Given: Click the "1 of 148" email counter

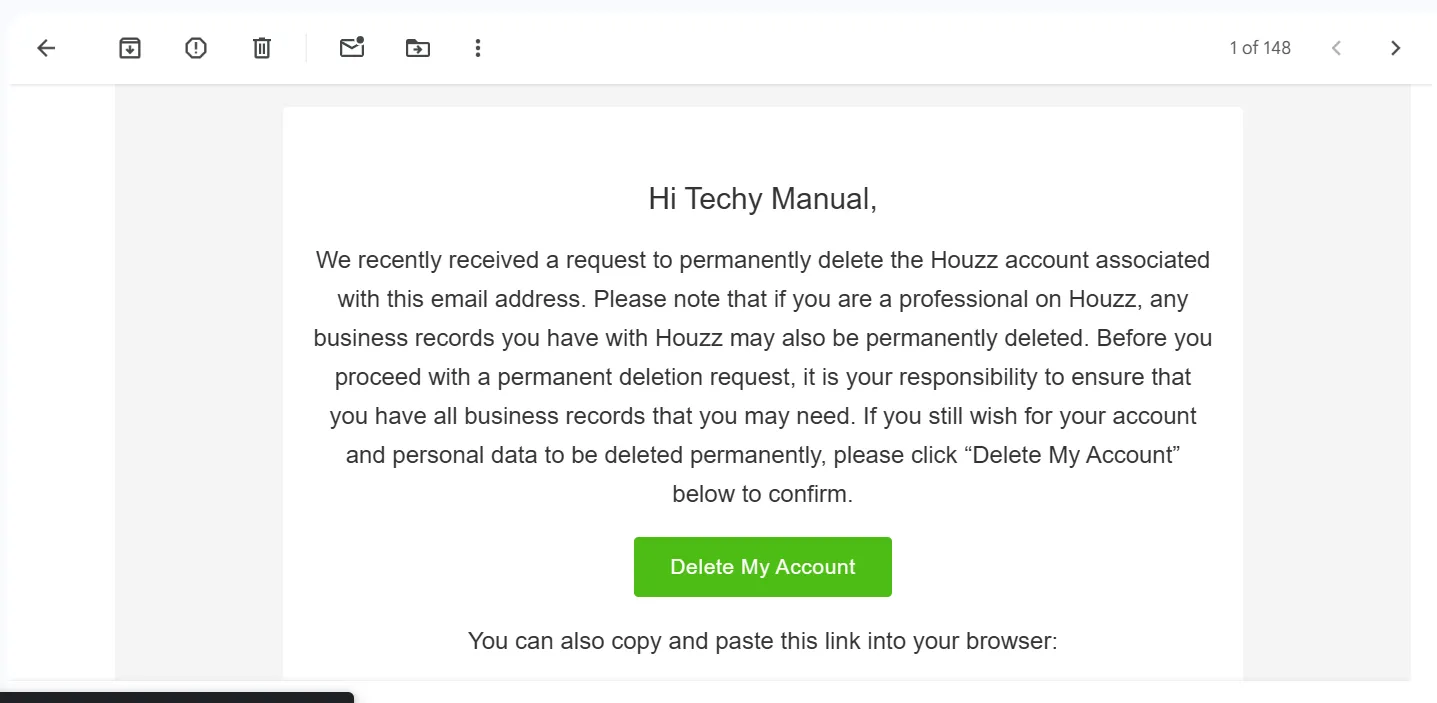Looking at the screenshot, I should (x=1259, y=47).
